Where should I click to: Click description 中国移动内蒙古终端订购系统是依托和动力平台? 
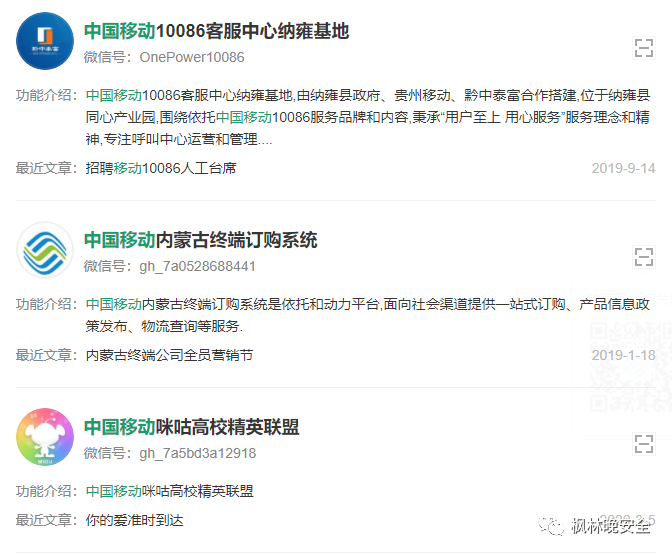tap(368, 315)
